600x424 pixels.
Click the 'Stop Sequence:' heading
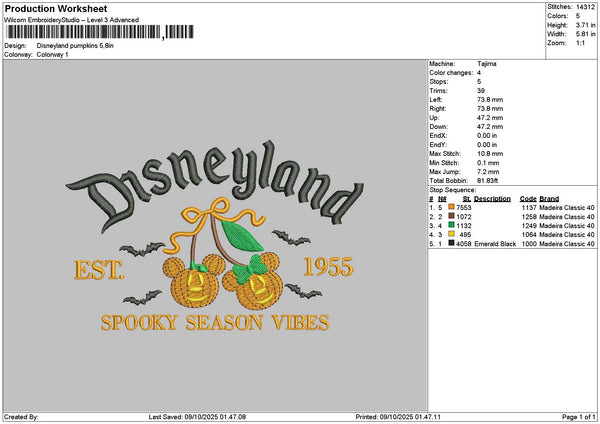click(453, 190)
